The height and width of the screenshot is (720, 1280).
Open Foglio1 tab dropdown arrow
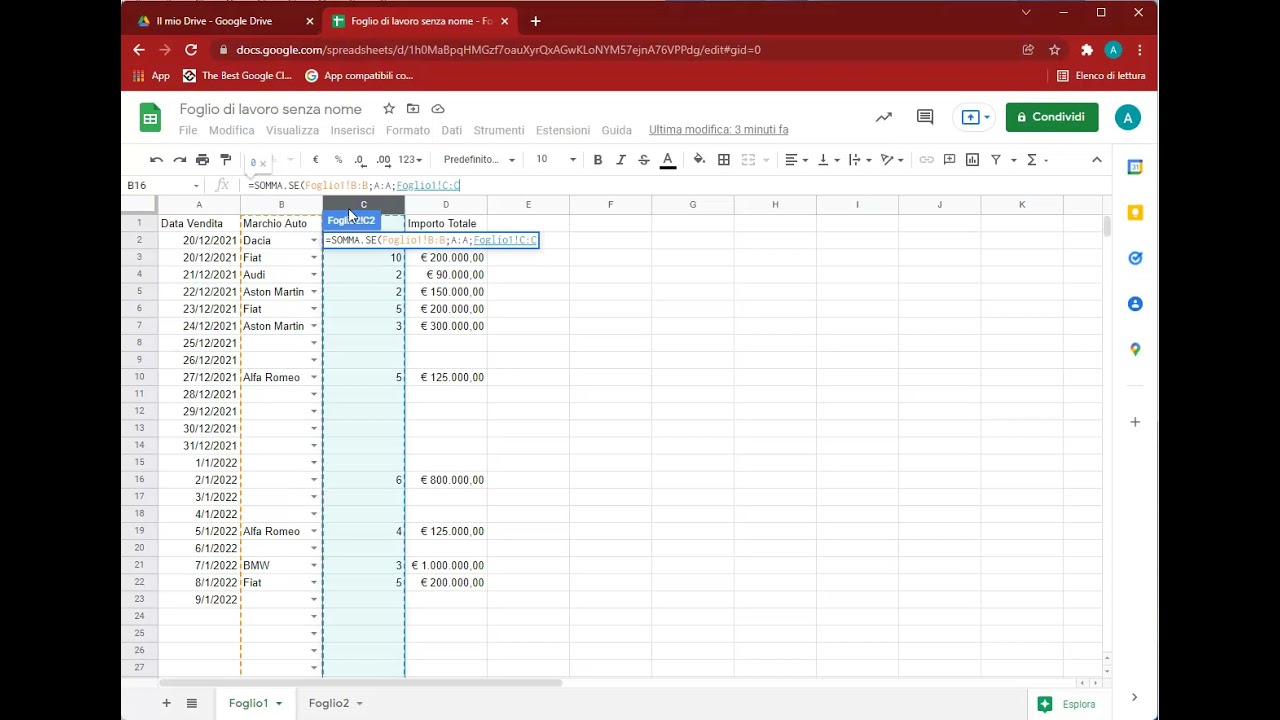click(279, 703)
